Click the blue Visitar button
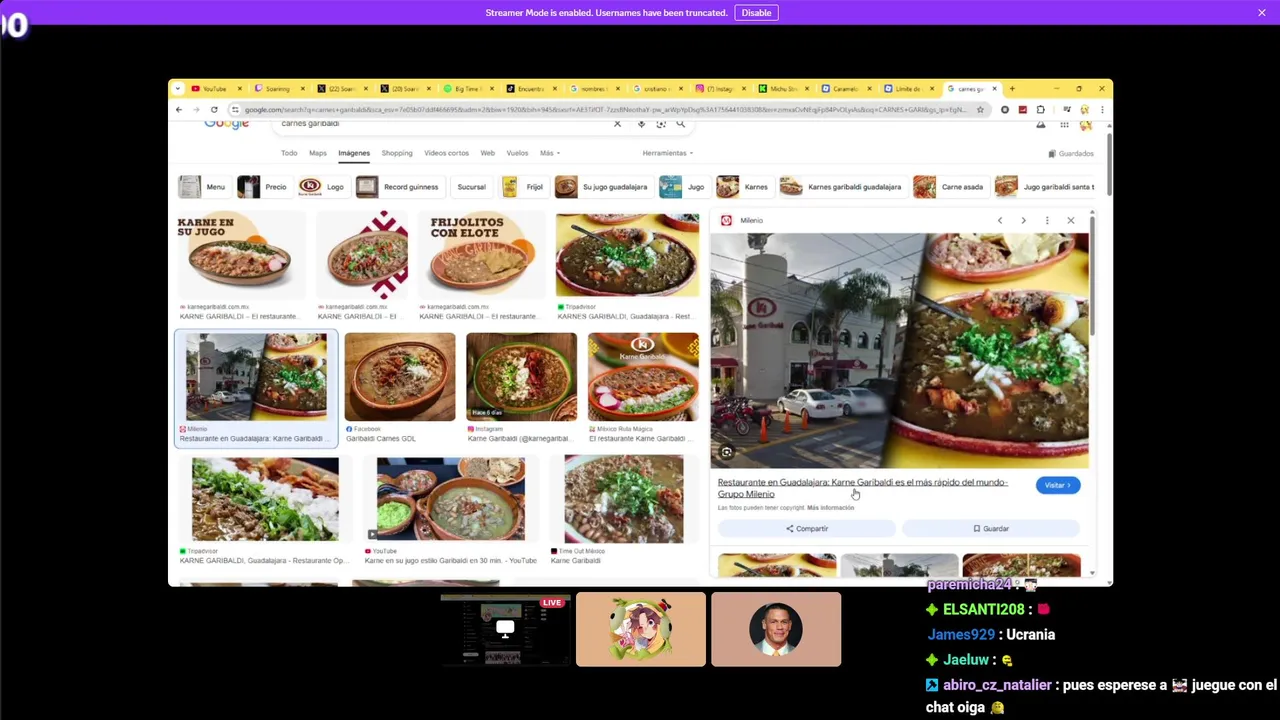1280x720 pixels. (x=1057, y=485)
